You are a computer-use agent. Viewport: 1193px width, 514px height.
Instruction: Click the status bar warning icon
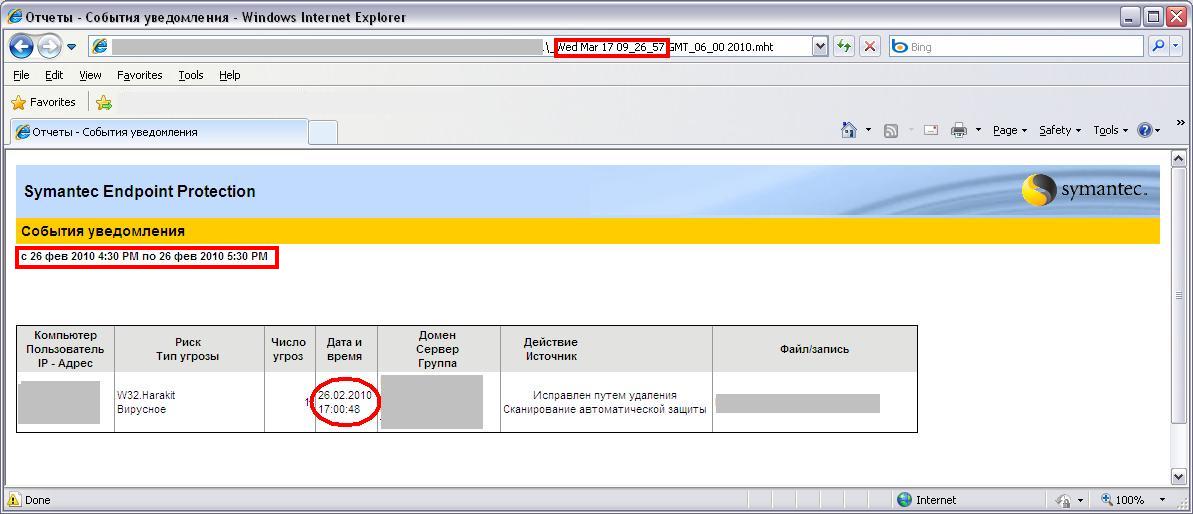click(14, 500)
